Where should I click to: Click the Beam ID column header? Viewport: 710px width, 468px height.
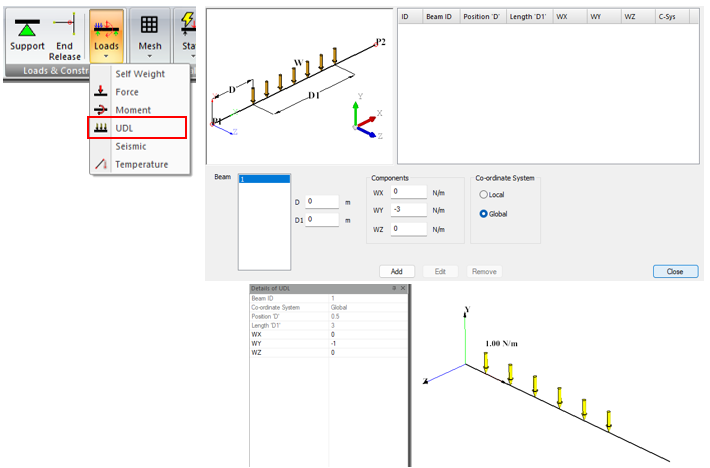[440, 17]
